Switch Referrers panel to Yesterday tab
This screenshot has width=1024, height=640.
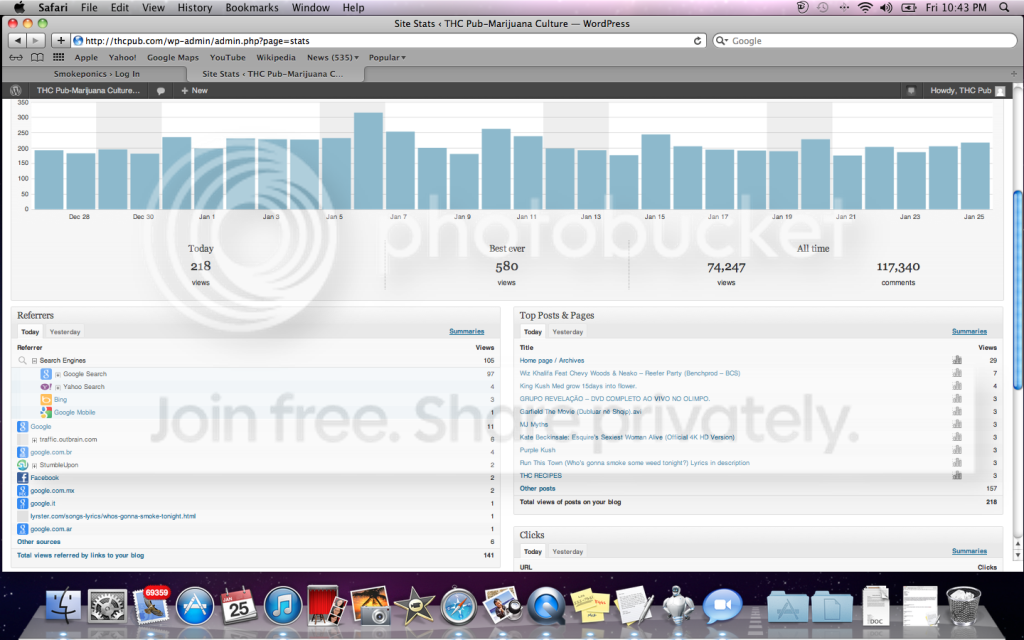point(65,332)
